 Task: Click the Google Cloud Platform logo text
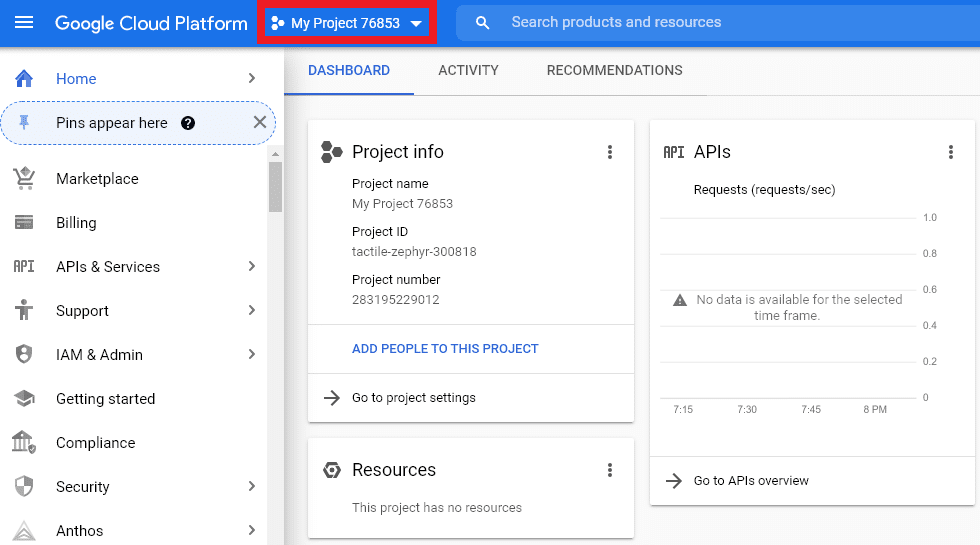[151, 23]
